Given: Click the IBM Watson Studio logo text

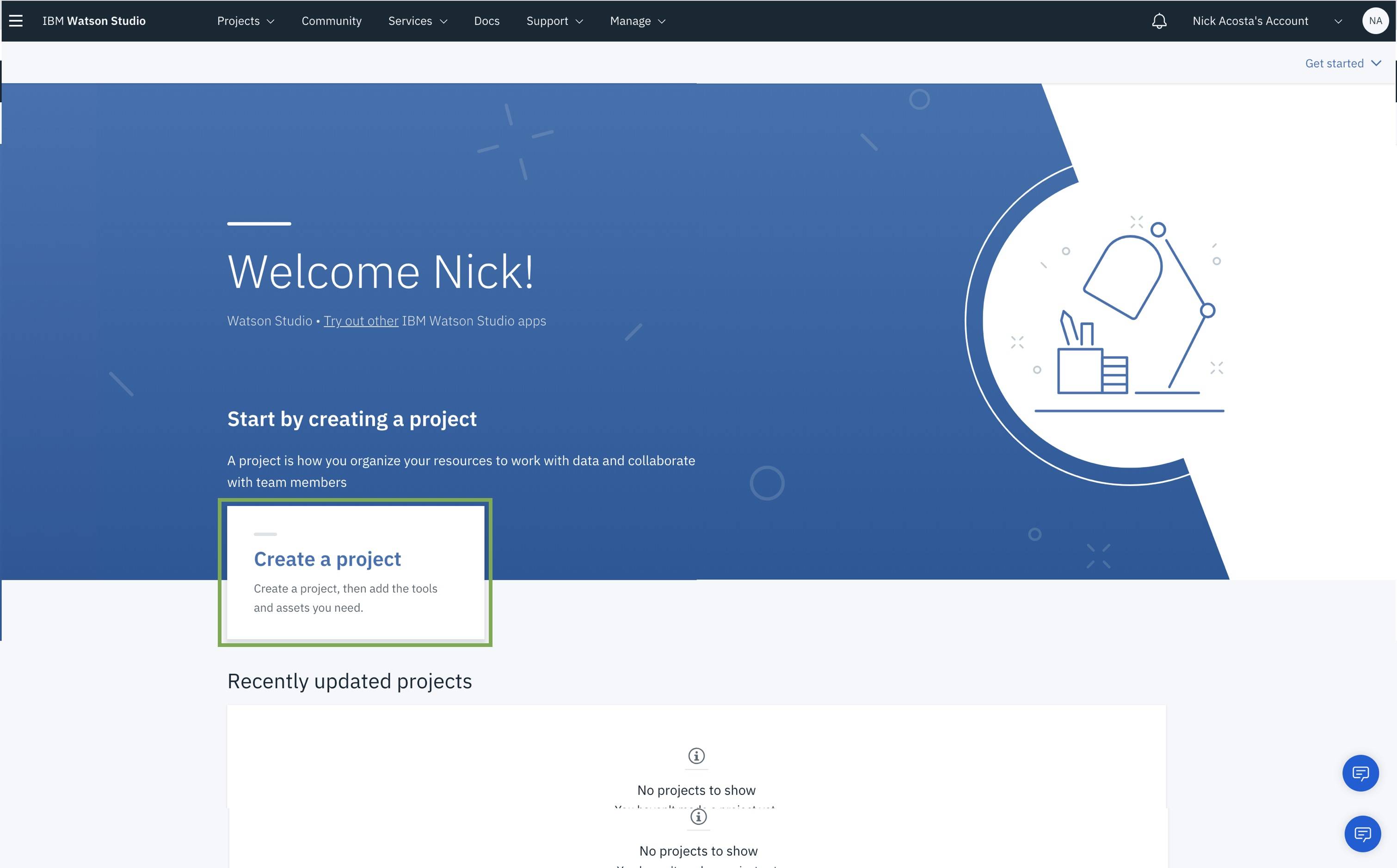Looking at the screenshot, I should (94, 21).
